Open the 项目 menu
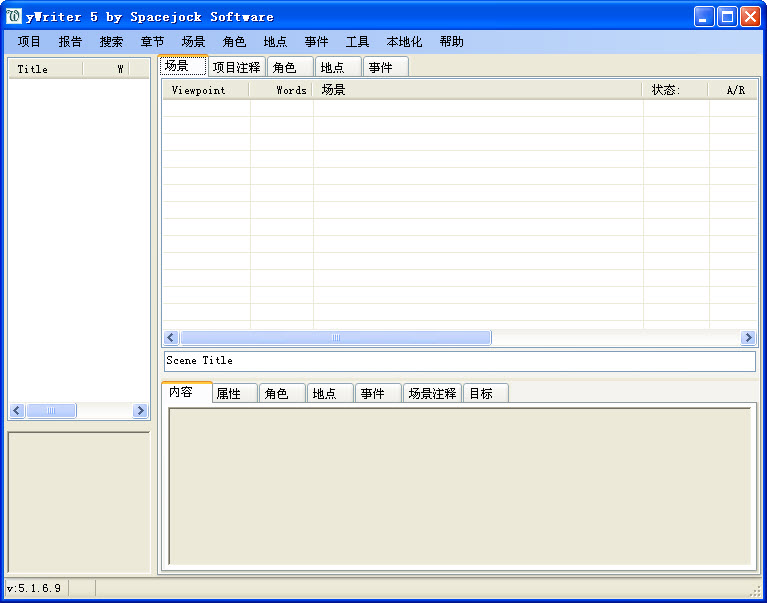This screenshot has height=603, width=767. coord(29,42)
